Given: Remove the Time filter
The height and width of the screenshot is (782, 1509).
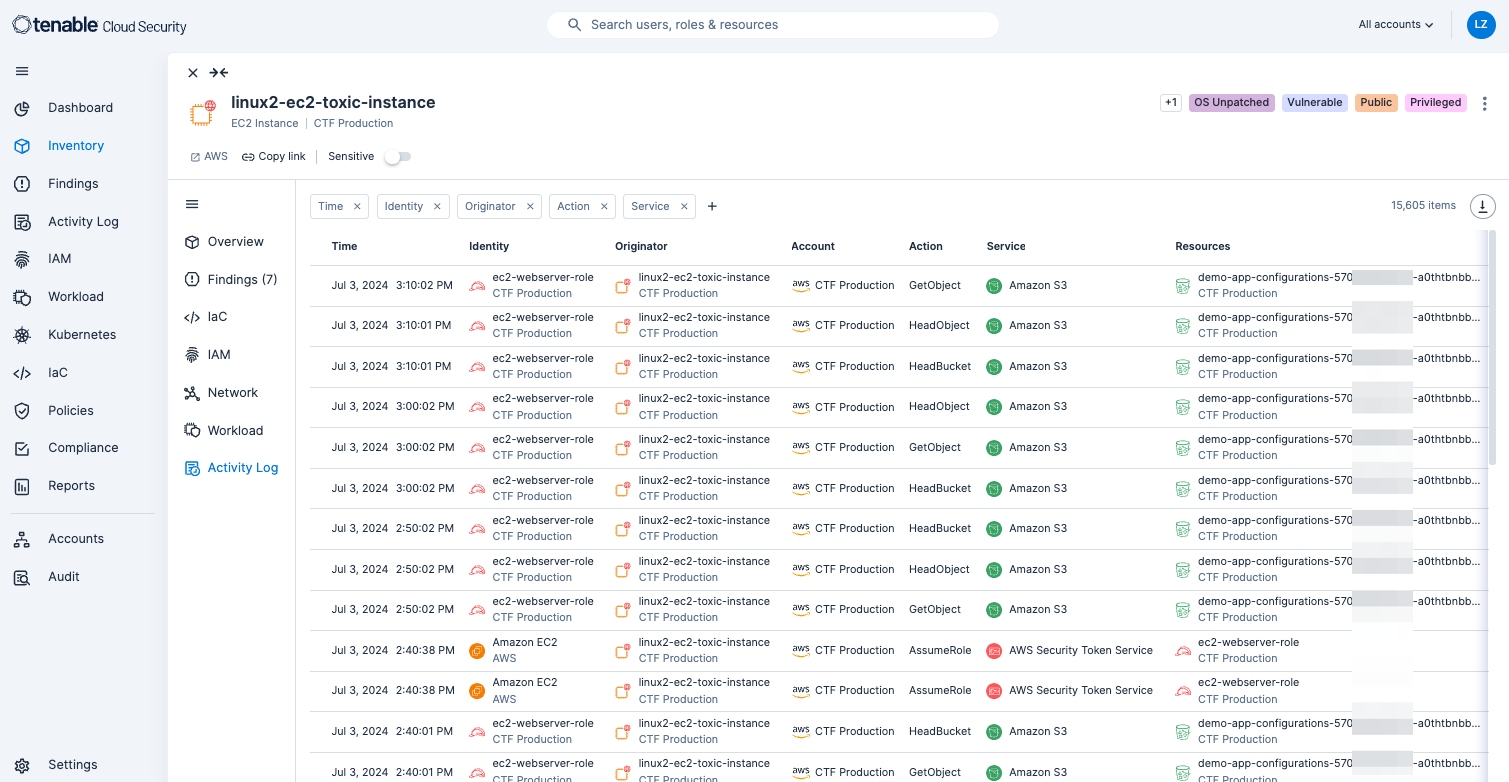Looking at the screenshot, I should point(357,206).
